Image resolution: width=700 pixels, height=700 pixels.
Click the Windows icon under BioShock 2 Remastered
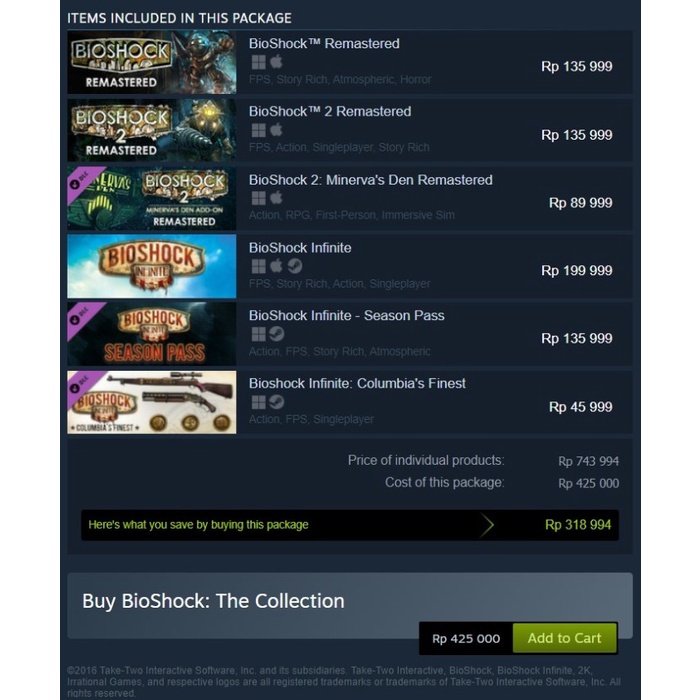(x=258, y=130)
